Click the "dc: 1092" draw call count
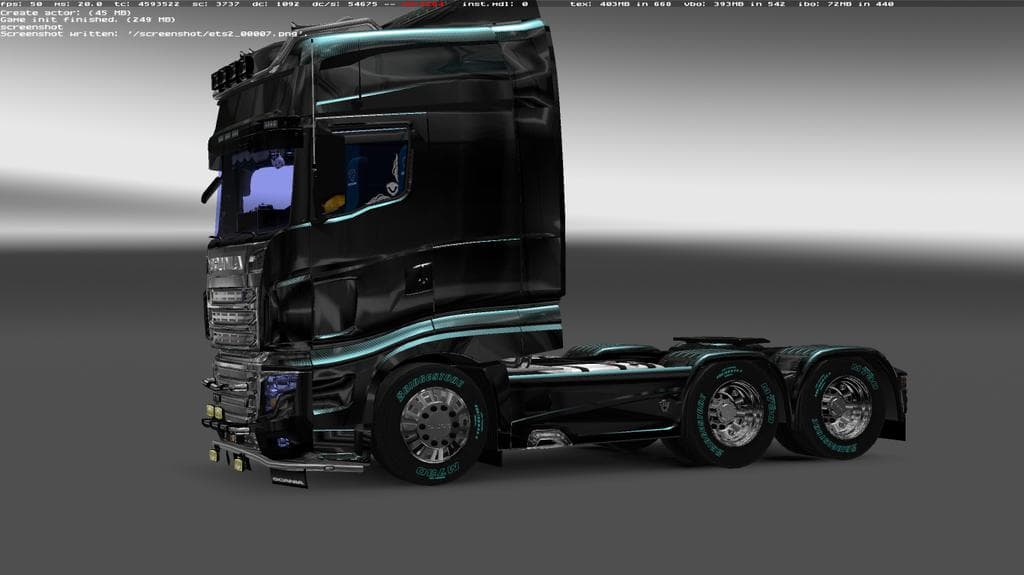 pos(276,4)
